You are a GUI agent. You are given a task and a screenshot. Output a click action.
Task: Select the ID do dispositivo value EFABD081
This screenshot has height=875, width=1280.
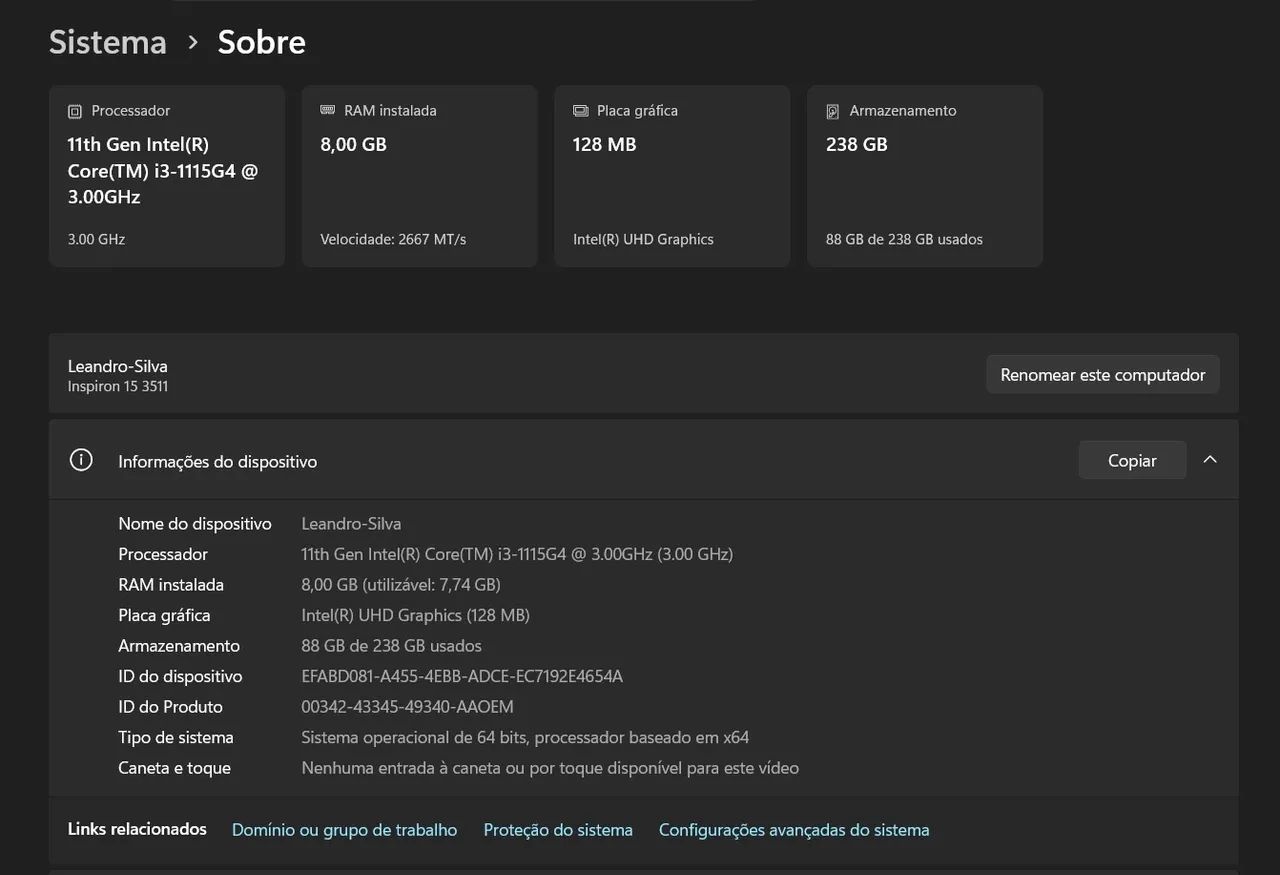point(462,676)
